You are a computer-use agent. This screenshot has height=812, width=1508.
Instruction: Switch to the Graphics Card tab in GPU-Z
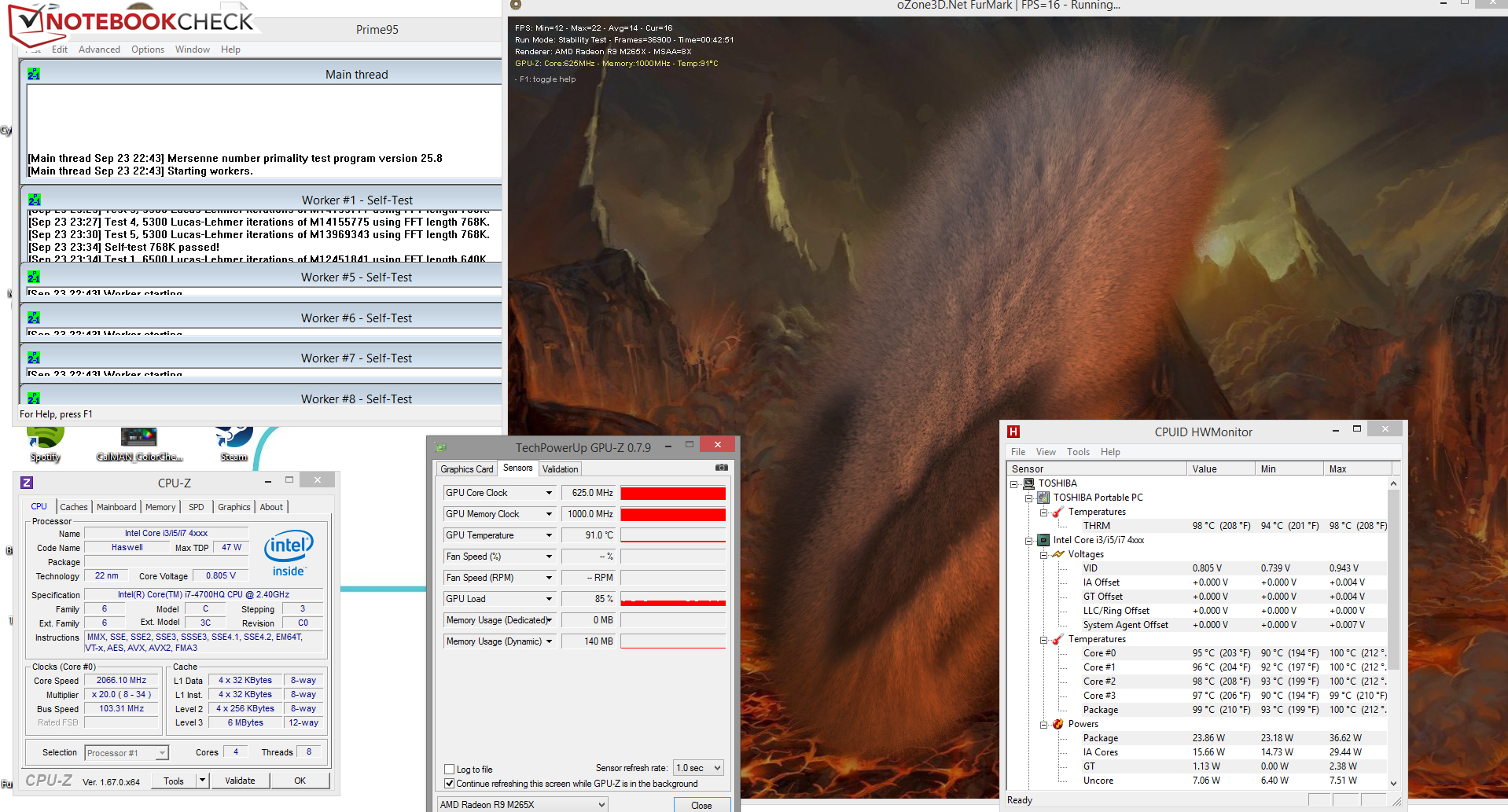[467, 469]
